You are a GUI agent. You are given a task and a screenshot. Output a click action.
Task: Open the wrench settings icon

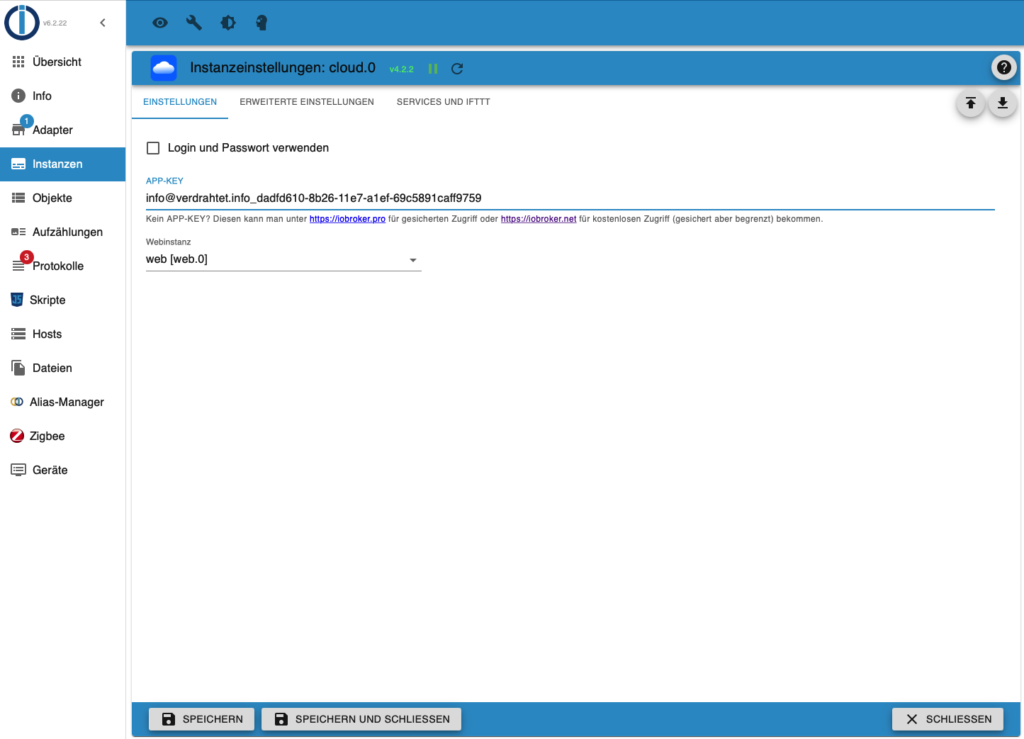pyautogui.click(x=194, y=23)
